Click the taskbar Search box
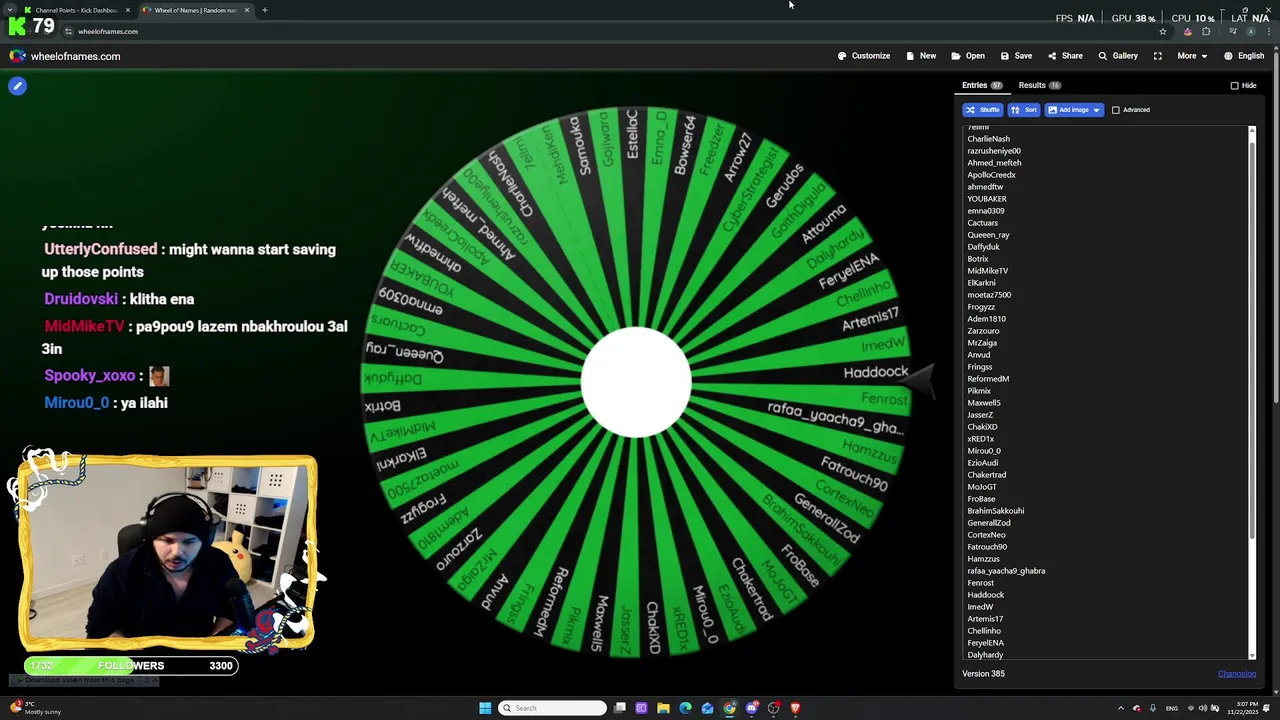Image resolution: width=1280 pixels, height=720 pixels. pos(553,708)
